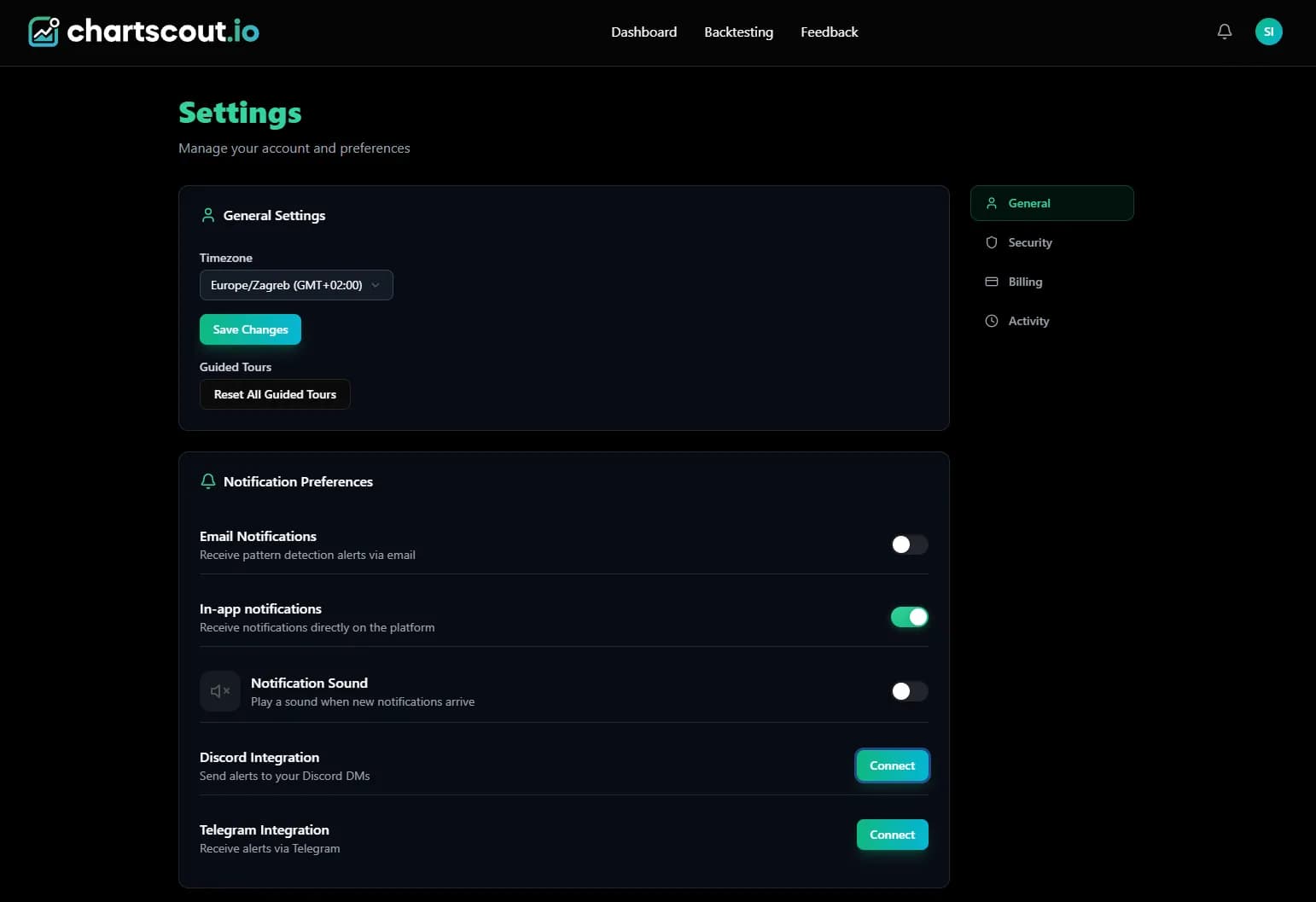Click the Save Changes button
Screen dimensions: 1316x902
(250, 329)
